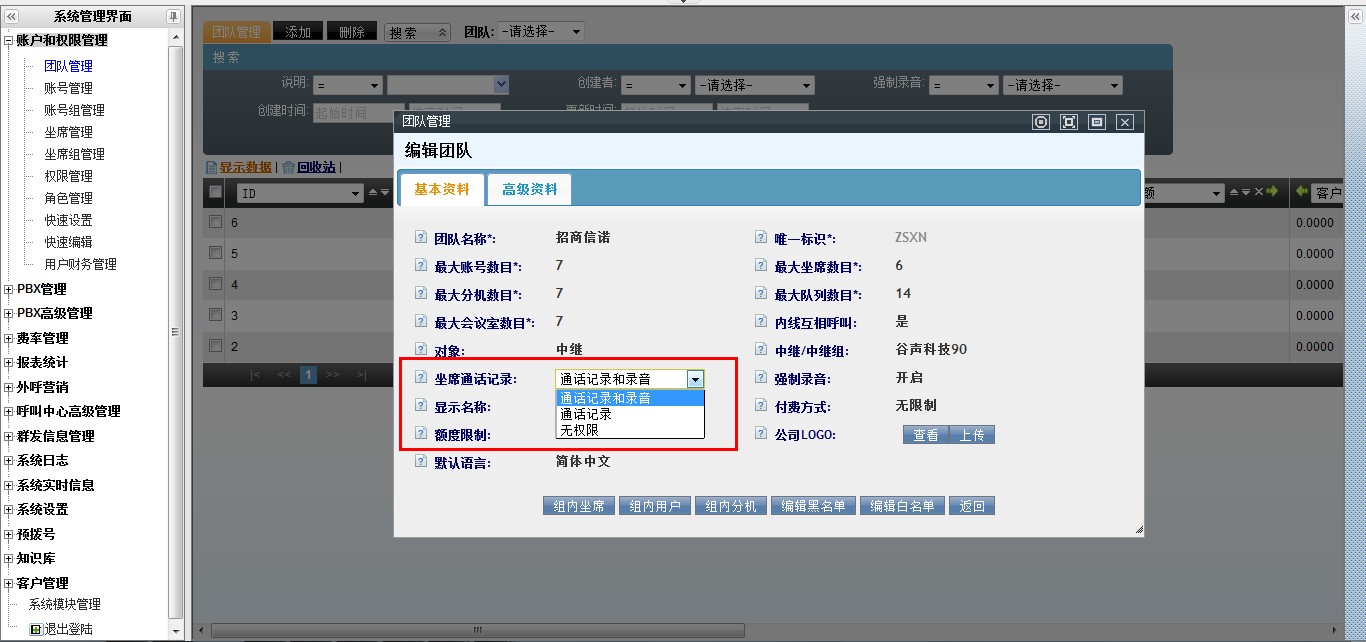
Task: Click the 组内坐席 button
Action: click(x=579, y=506)
